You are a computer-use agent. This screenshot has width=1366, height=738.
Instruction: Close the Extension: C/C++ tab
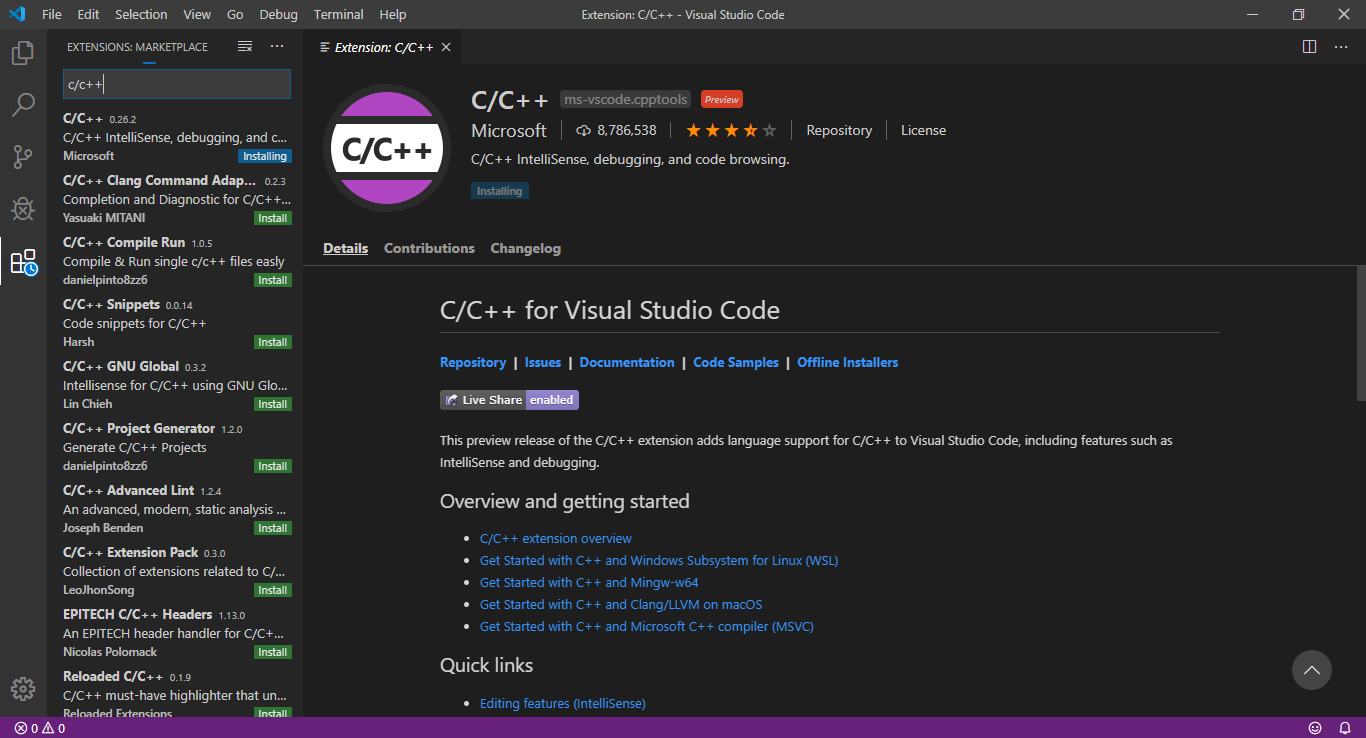(446, 47)
